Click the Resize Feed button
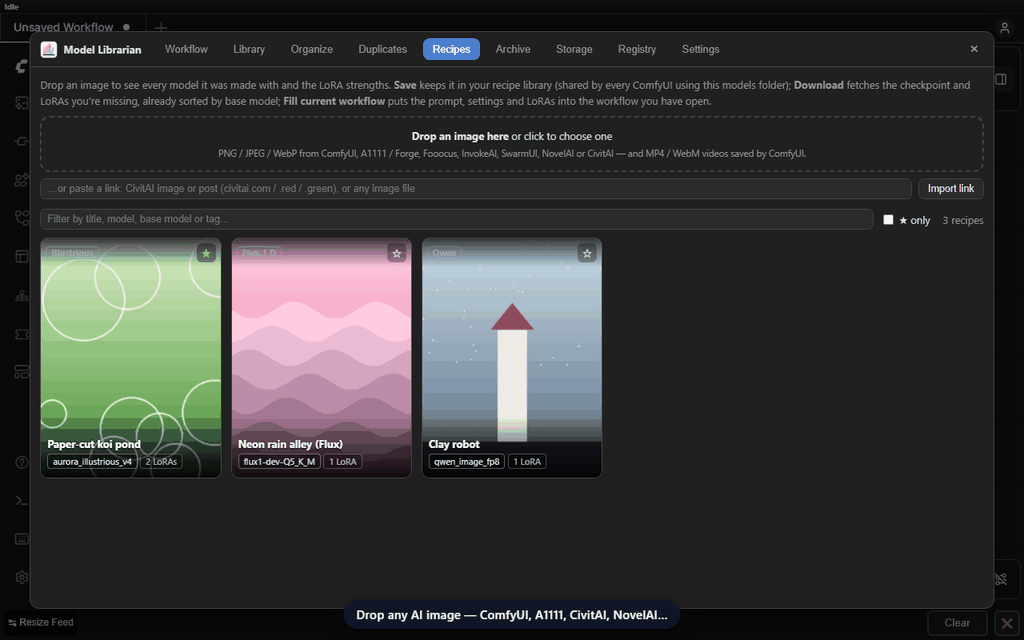The width and height of the screenshot is (1024, 640). click(41, 622)
